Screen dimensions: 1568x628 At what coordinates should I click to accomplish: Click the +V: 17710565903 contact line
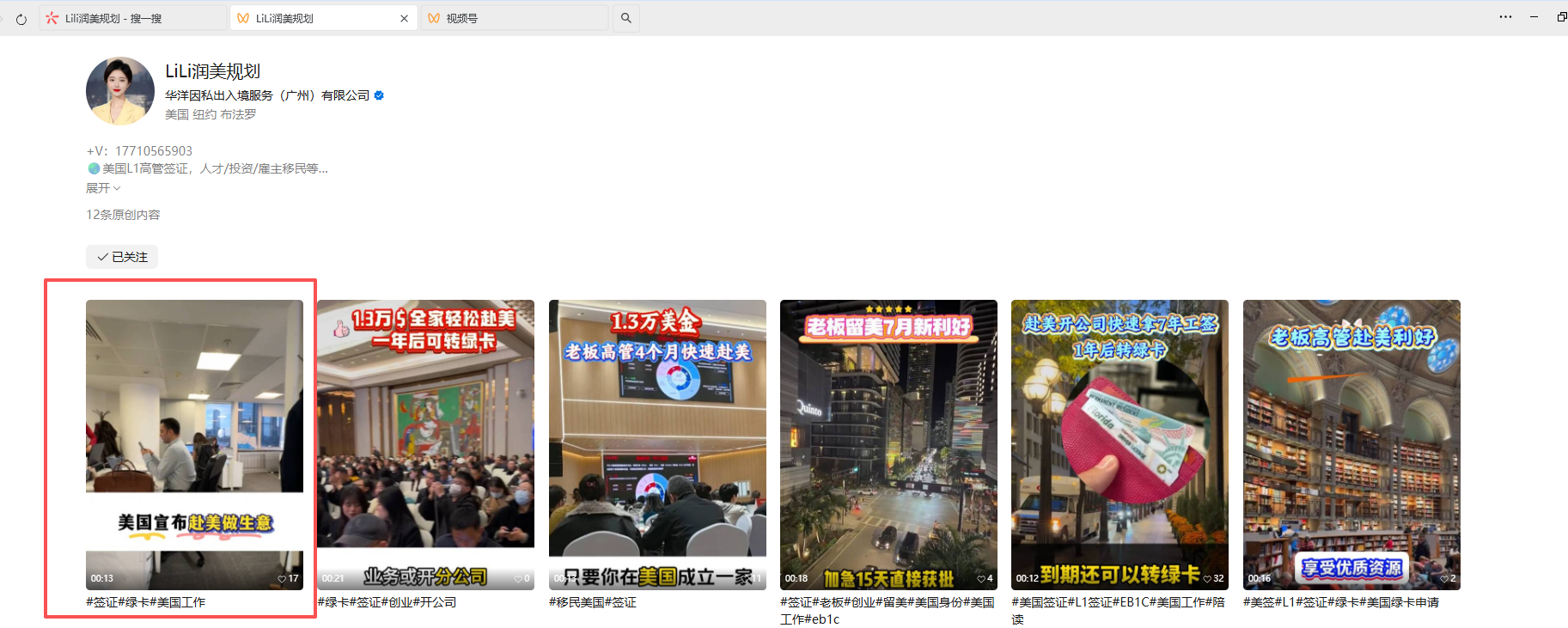click(139, 151)
